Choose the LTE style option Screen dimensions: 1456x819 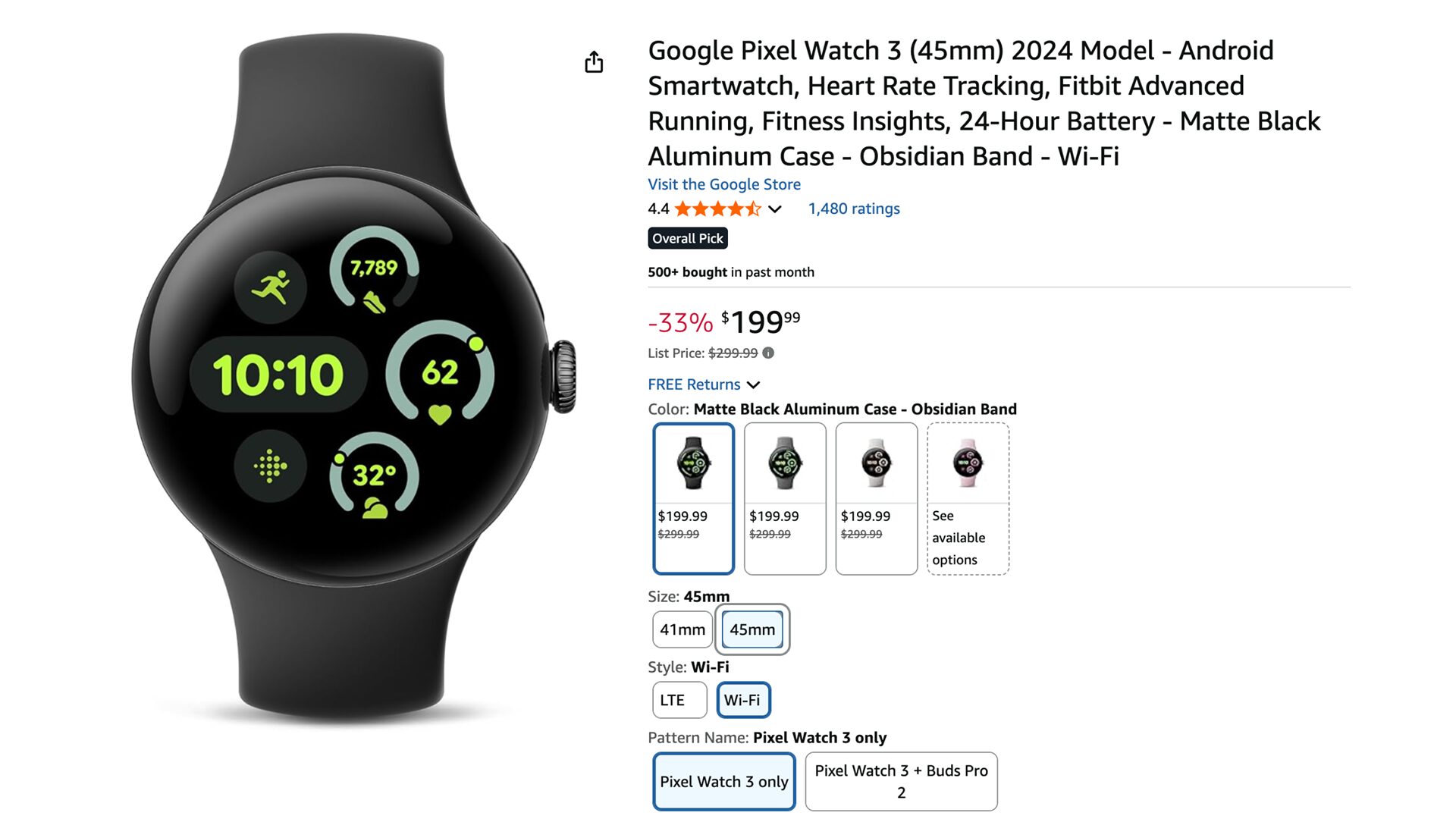coord(679,700)
